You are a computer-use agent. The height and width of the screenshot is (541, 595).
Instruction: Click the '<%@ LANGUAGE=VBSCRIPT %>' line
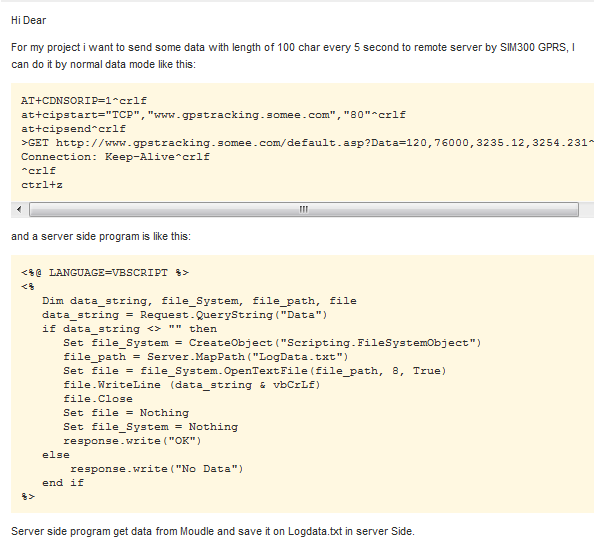click(x=105, y=273)
